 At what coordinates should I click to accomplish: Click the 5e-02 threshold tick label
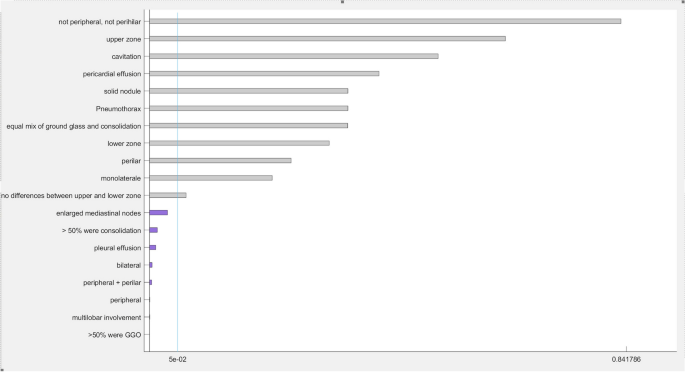(177, 359)
